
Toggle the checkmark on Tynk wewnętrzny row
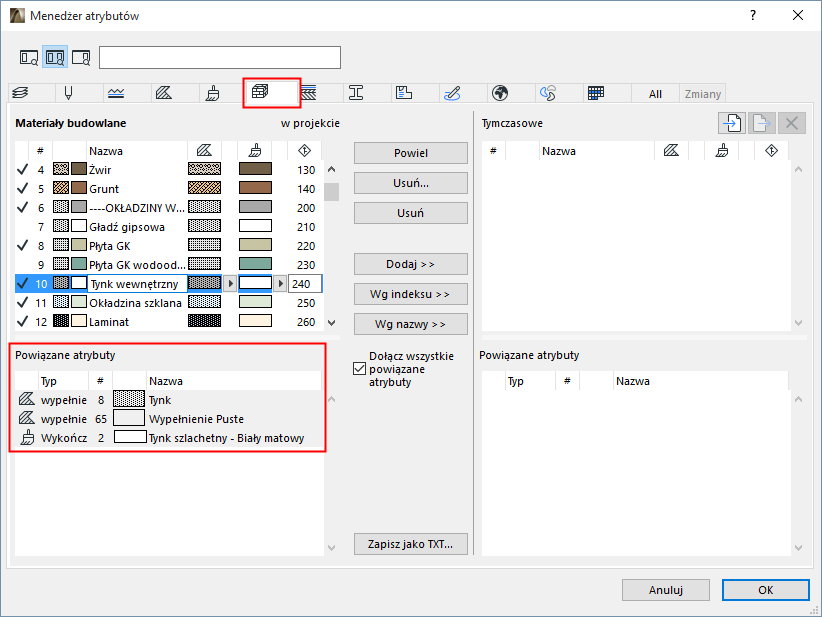click(23, 284)
